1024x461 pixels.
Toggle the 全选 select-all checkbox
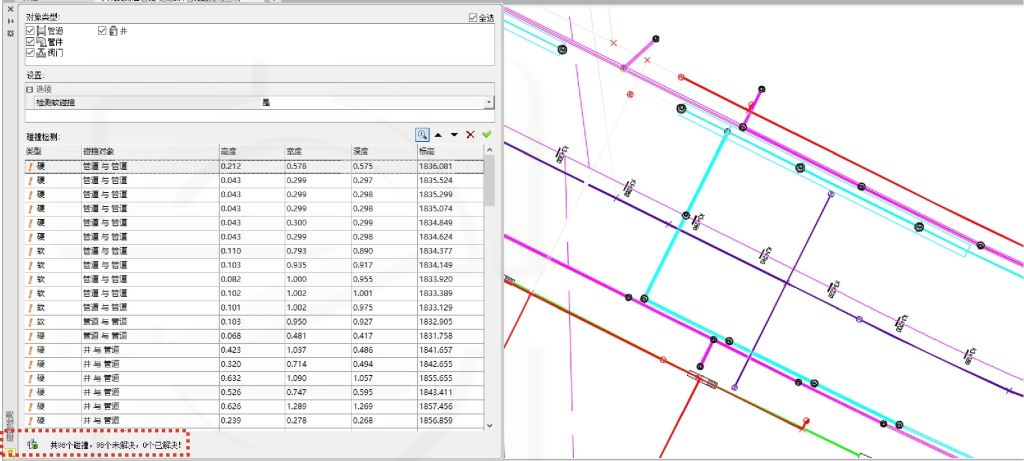473,18
